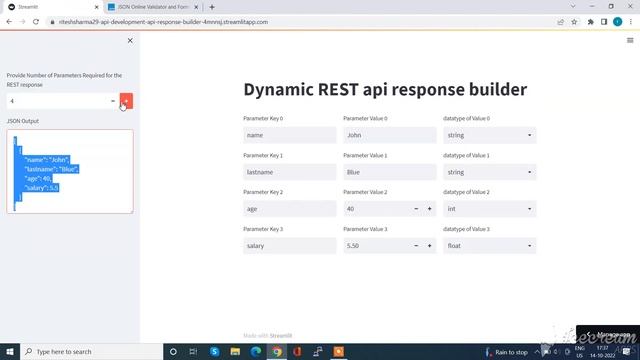Edit the Parameter Key 0 field containing name
This screenshot has height=360, width=640.
[290, 135]
